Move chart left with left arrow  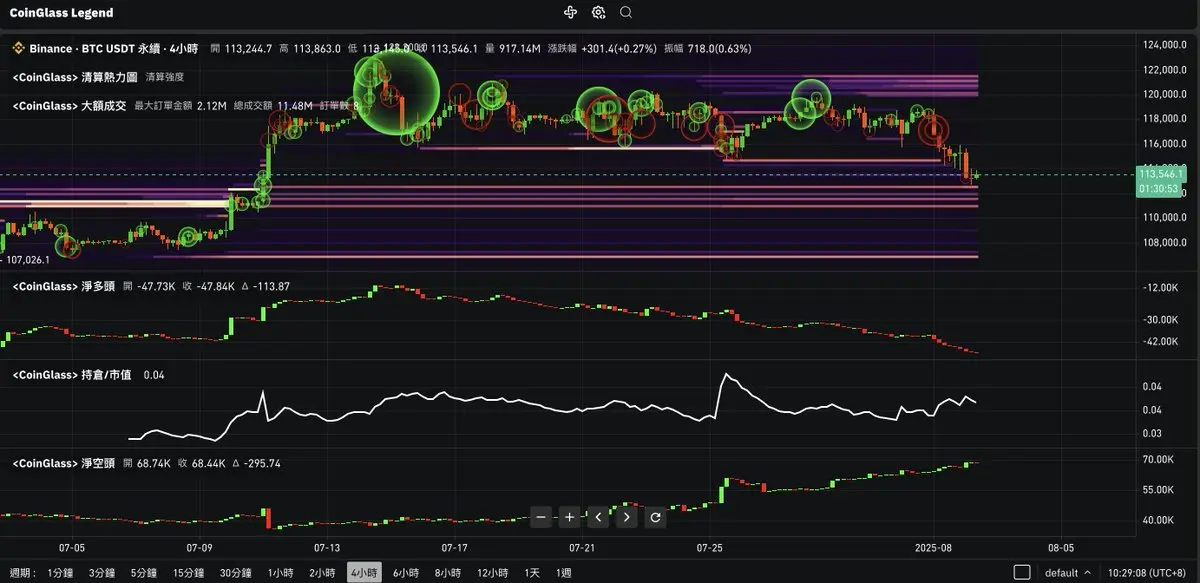coord(598,517)
